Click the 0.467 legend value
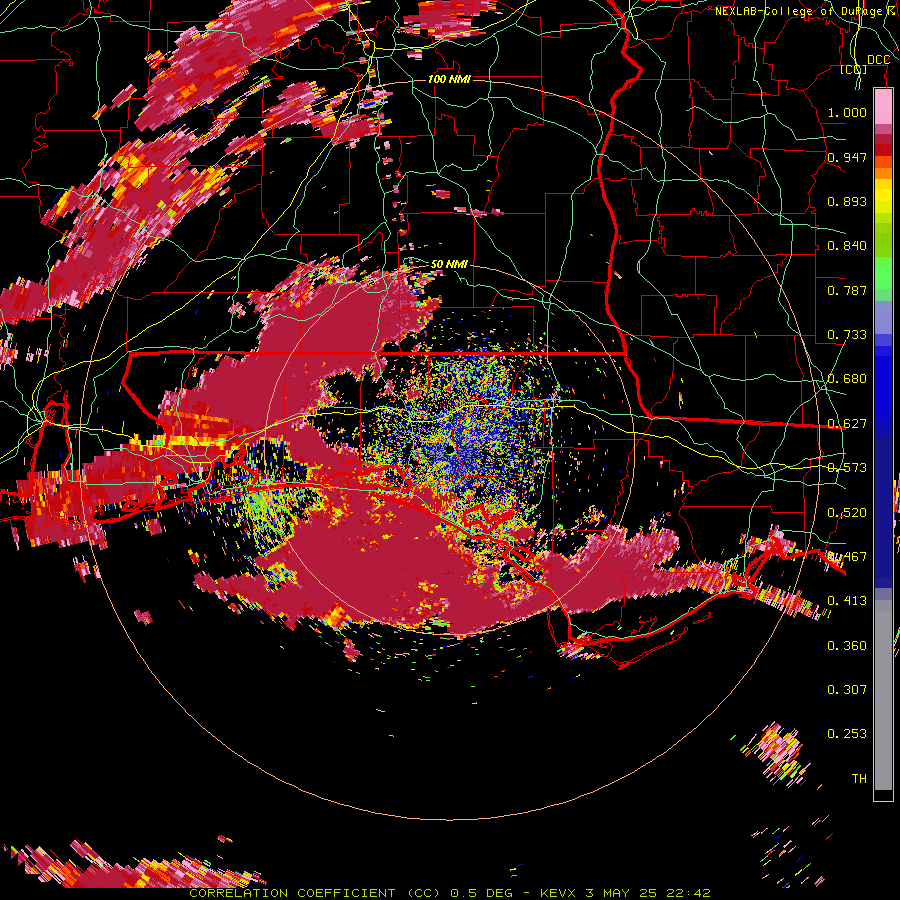This screenshot has height=900, width=900. (847, 557)
